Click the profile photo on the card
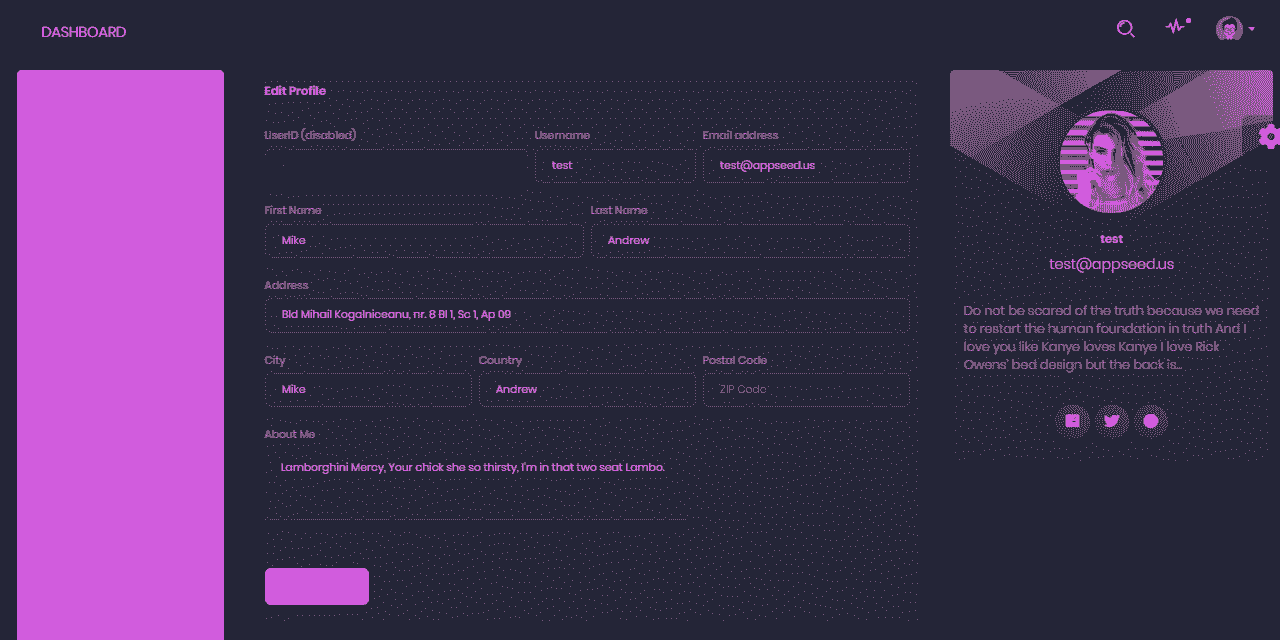 click(x=1111, y=162)
